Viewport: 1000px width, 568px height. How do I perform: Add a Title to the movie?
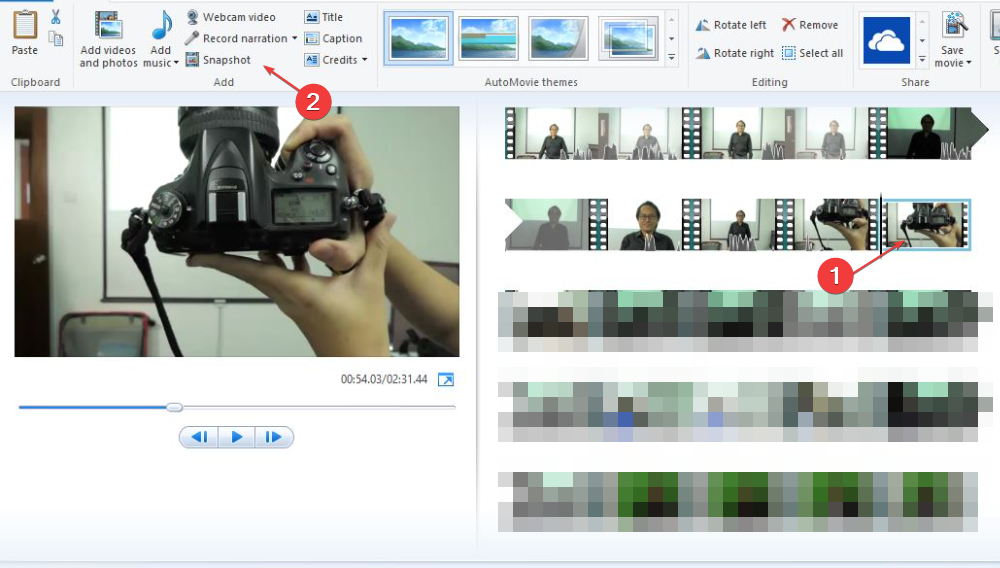(324, 17)
